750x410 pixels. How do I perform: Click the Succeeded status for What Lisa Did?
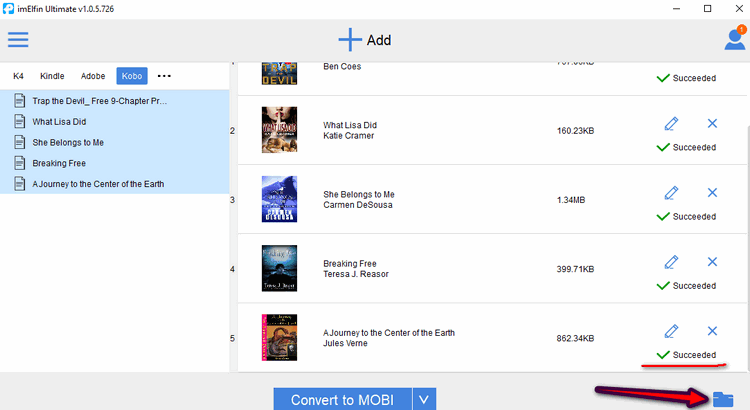tap(686, 147)
